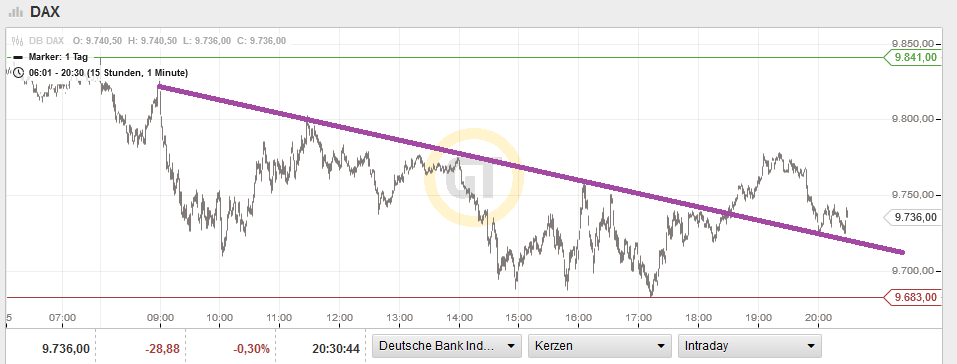Click the change value "-28,88"

click(x=162, y=349)
